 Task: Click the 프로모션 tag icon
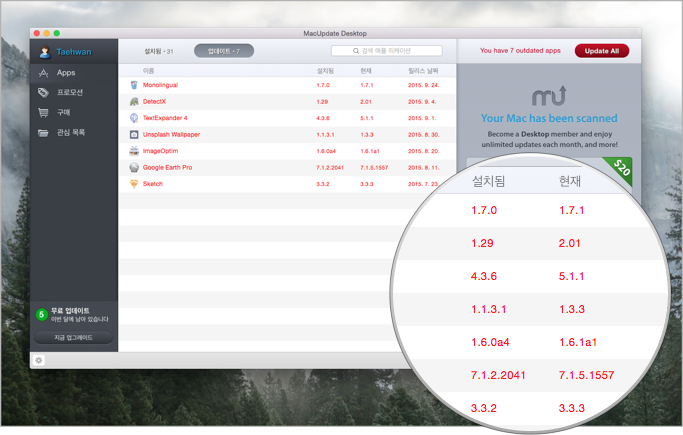(43, 92)
